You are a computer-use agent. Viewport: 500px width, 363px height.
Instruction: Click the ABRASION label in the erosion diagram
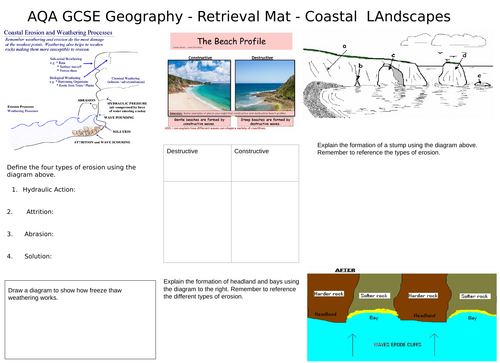(x=87, y=100)
